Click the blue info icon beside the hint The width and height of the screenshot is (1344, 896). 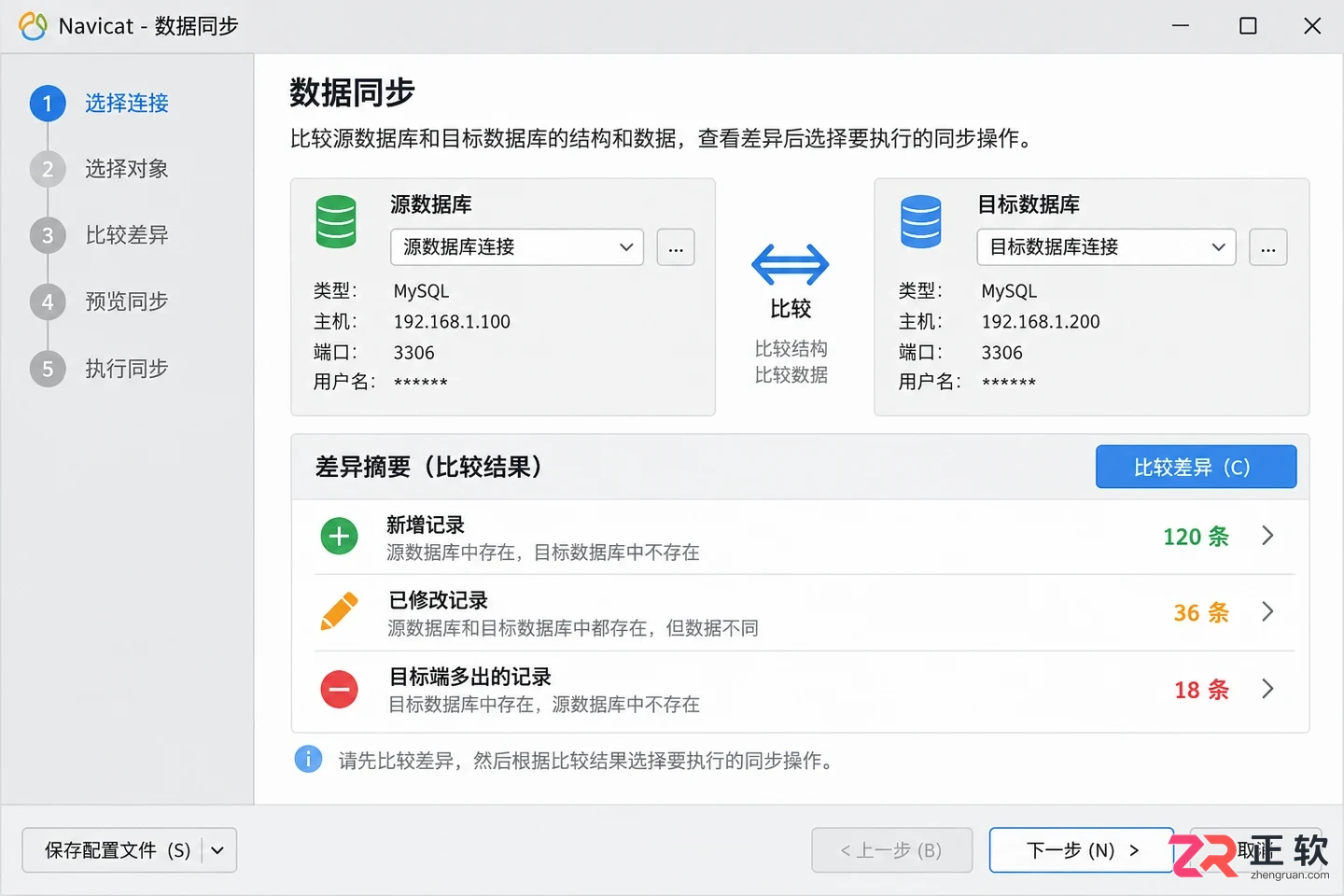click(x=308, y=759)
